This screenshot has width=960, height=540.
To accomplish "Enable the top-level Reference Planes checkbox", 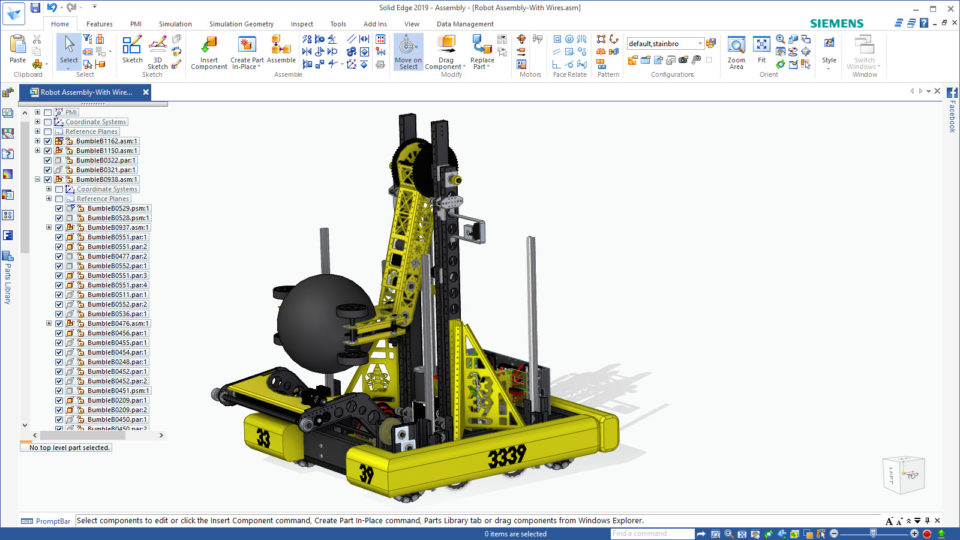I will 47,131.
